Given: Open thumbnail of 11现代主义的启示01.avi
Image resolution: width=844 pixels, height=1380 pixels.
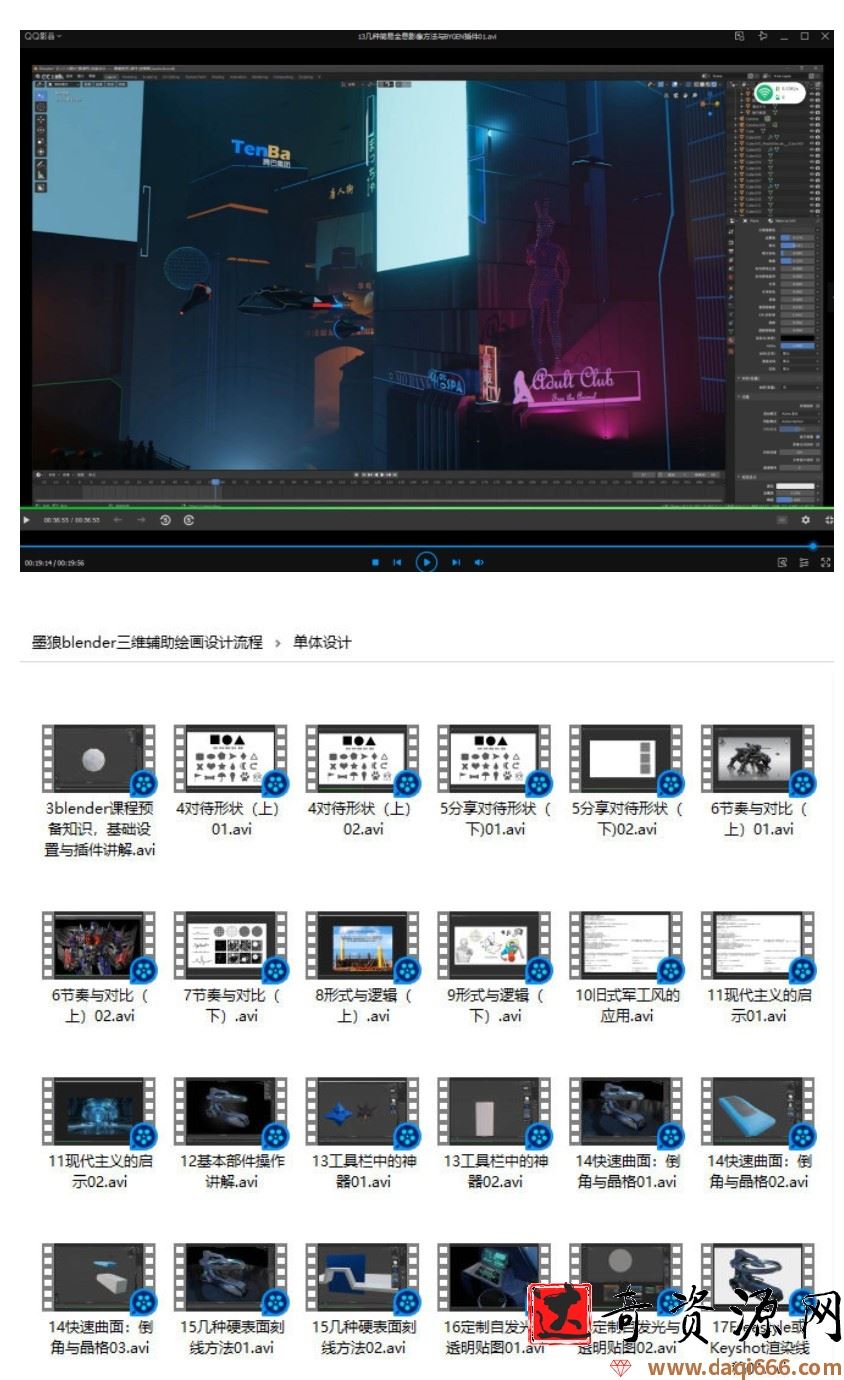Looking at the screenshot, I should [x=758, y=945].
